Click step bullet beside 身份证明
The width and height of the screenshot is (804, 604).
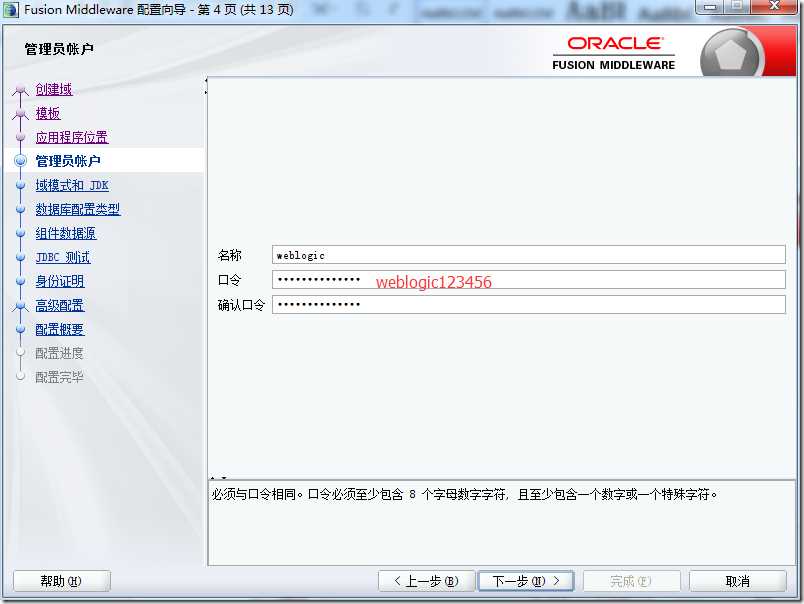point(21,281)
